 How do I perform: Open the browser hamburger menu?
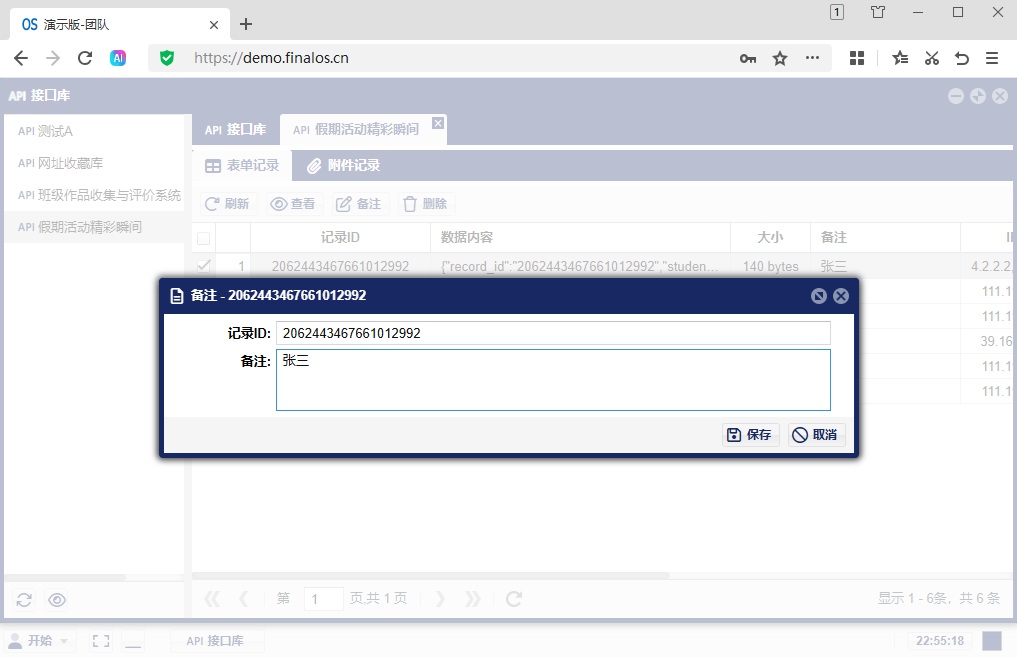click(x=992, y=58)
